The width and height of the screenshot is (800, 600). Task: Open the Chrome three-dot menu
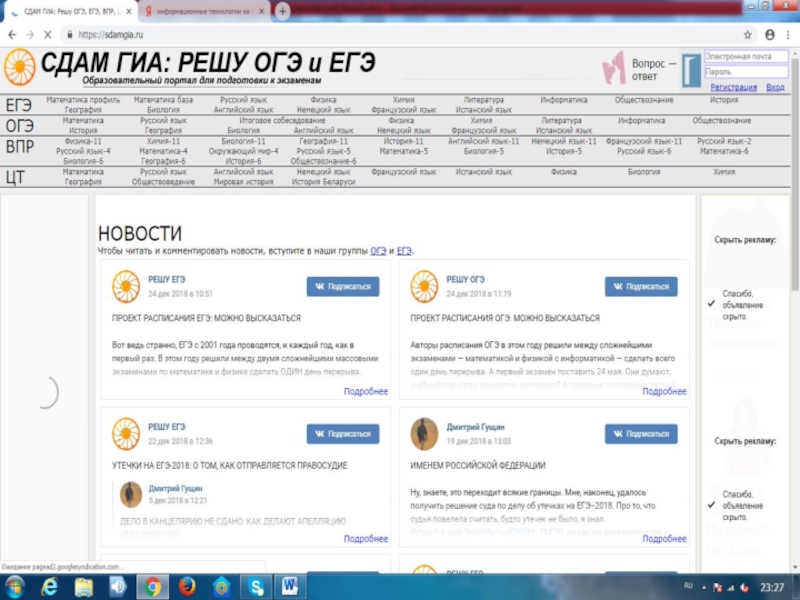click(788, 35)
